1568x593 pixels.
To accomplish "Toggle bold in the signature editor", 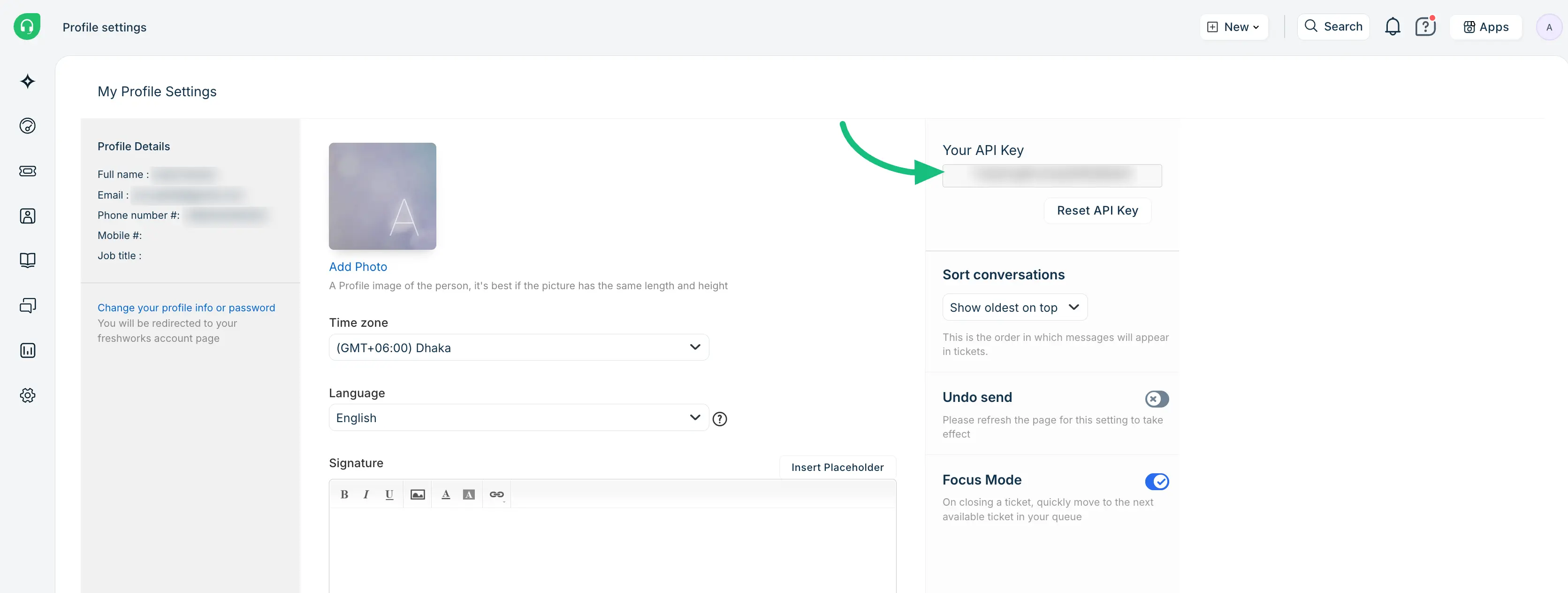I will click(x=344, y=494).
